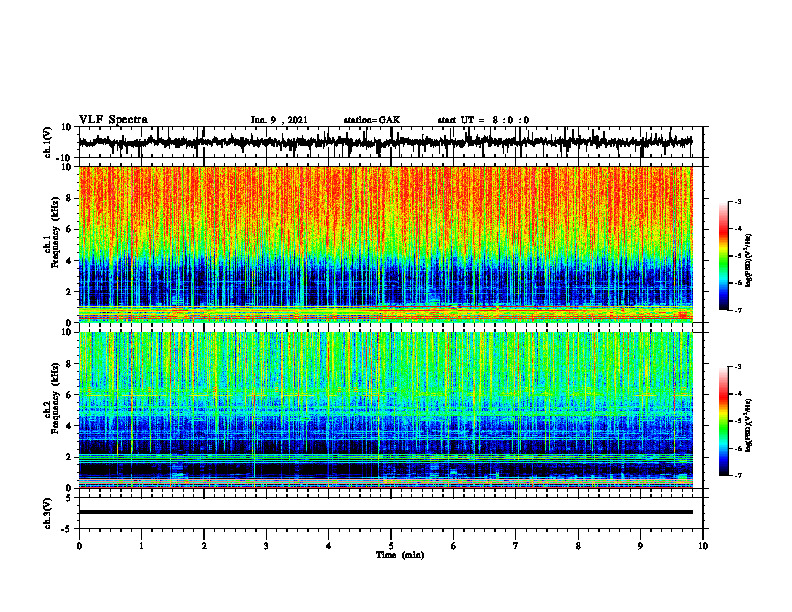Click the '-7' label on ch.1 colorbar
The width and height of the screenshot is (792, 612).
[737, 310]
